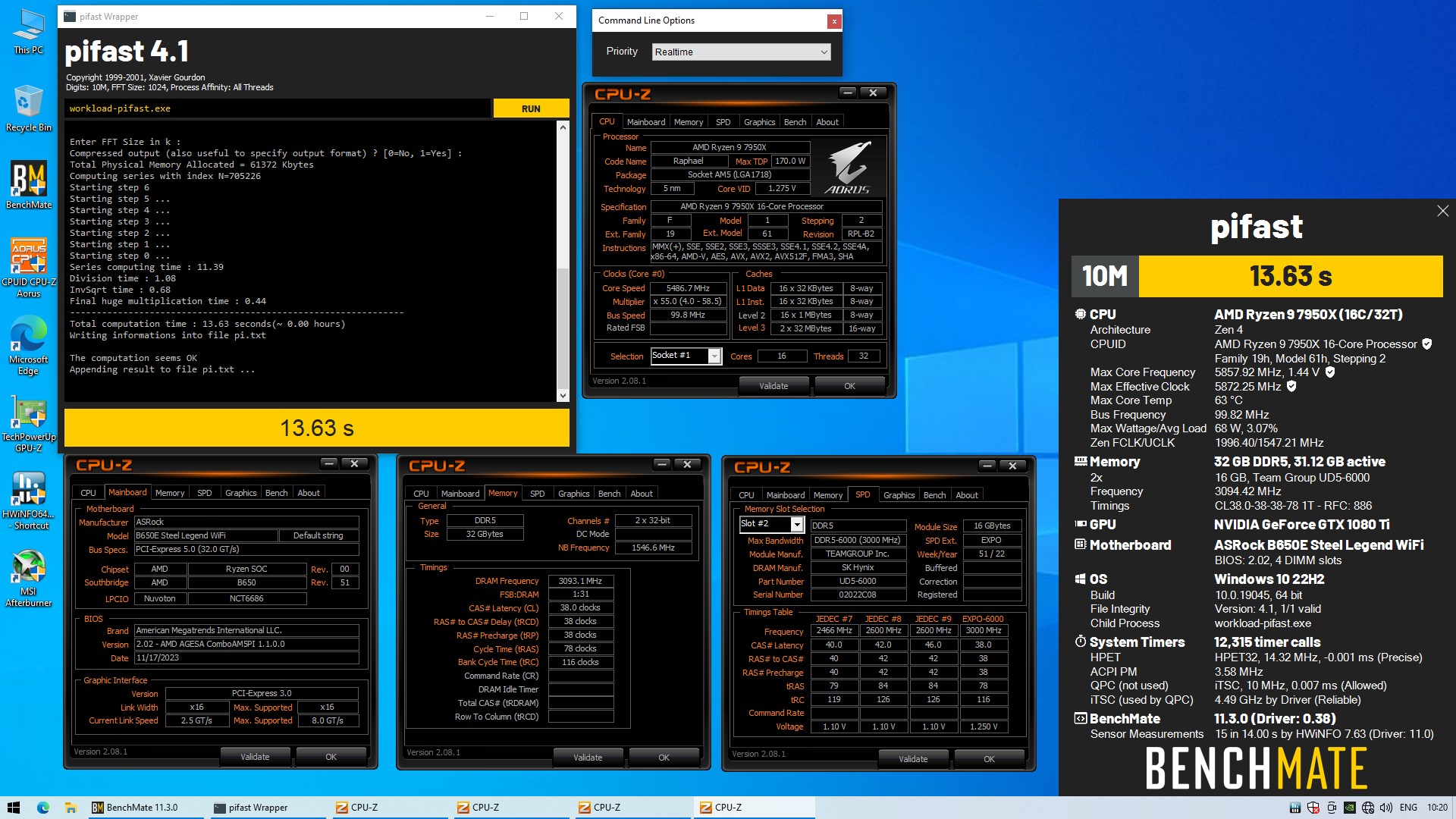Click the Edge icon on the taskbar
The height and width of the screenshot is (819, 1456).
point(43,808)
